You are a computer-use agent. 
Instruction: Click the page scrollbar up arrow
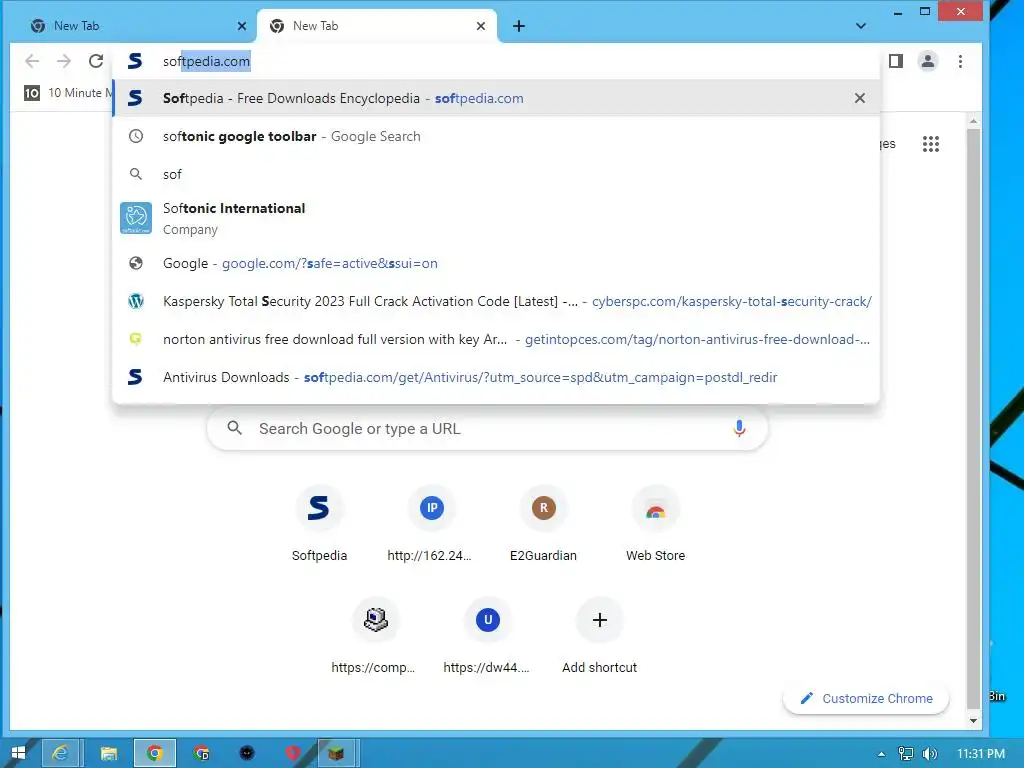coord(973,121)
